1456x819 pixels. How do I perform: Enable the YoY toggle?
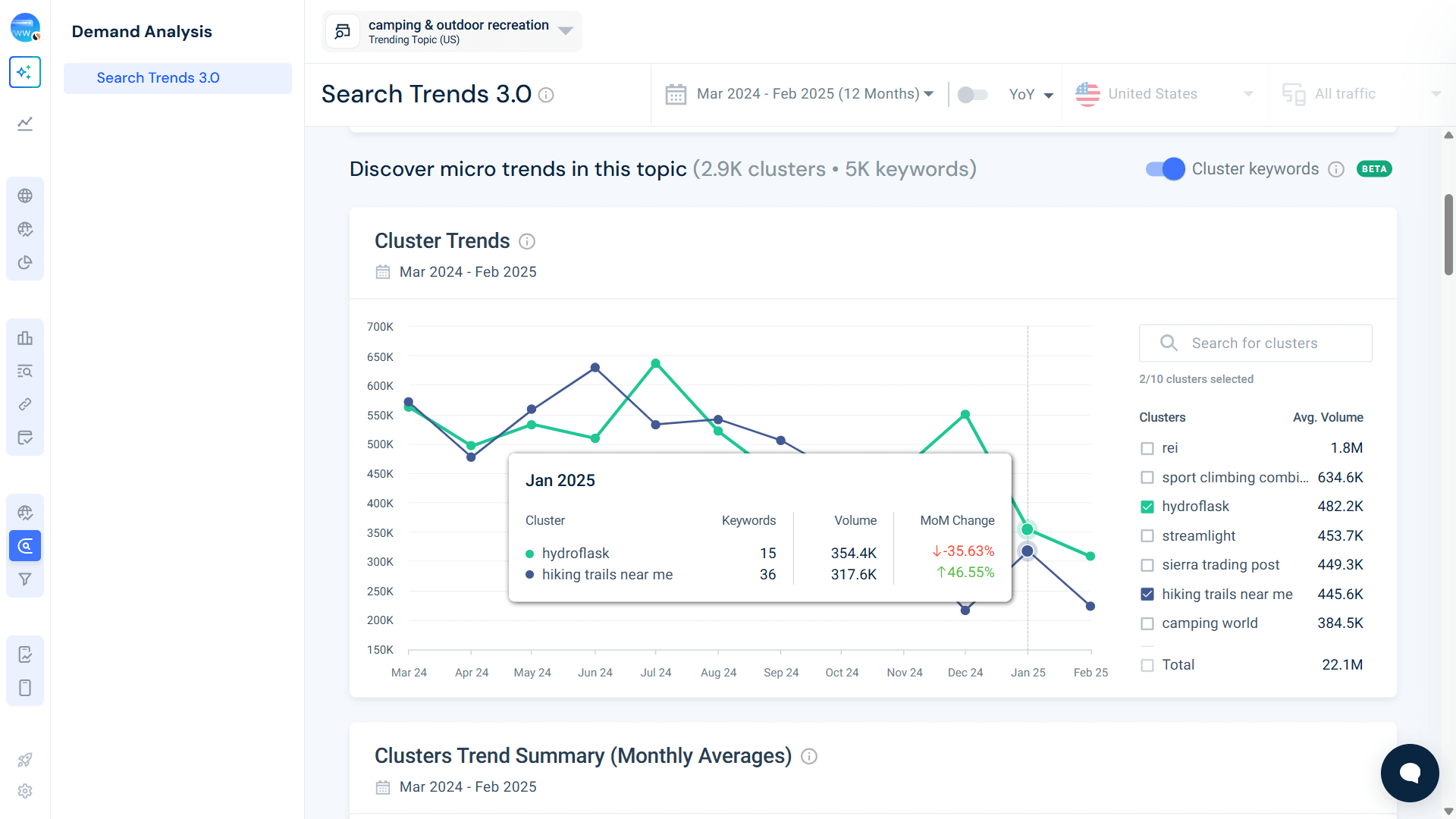tap(971, 94)
